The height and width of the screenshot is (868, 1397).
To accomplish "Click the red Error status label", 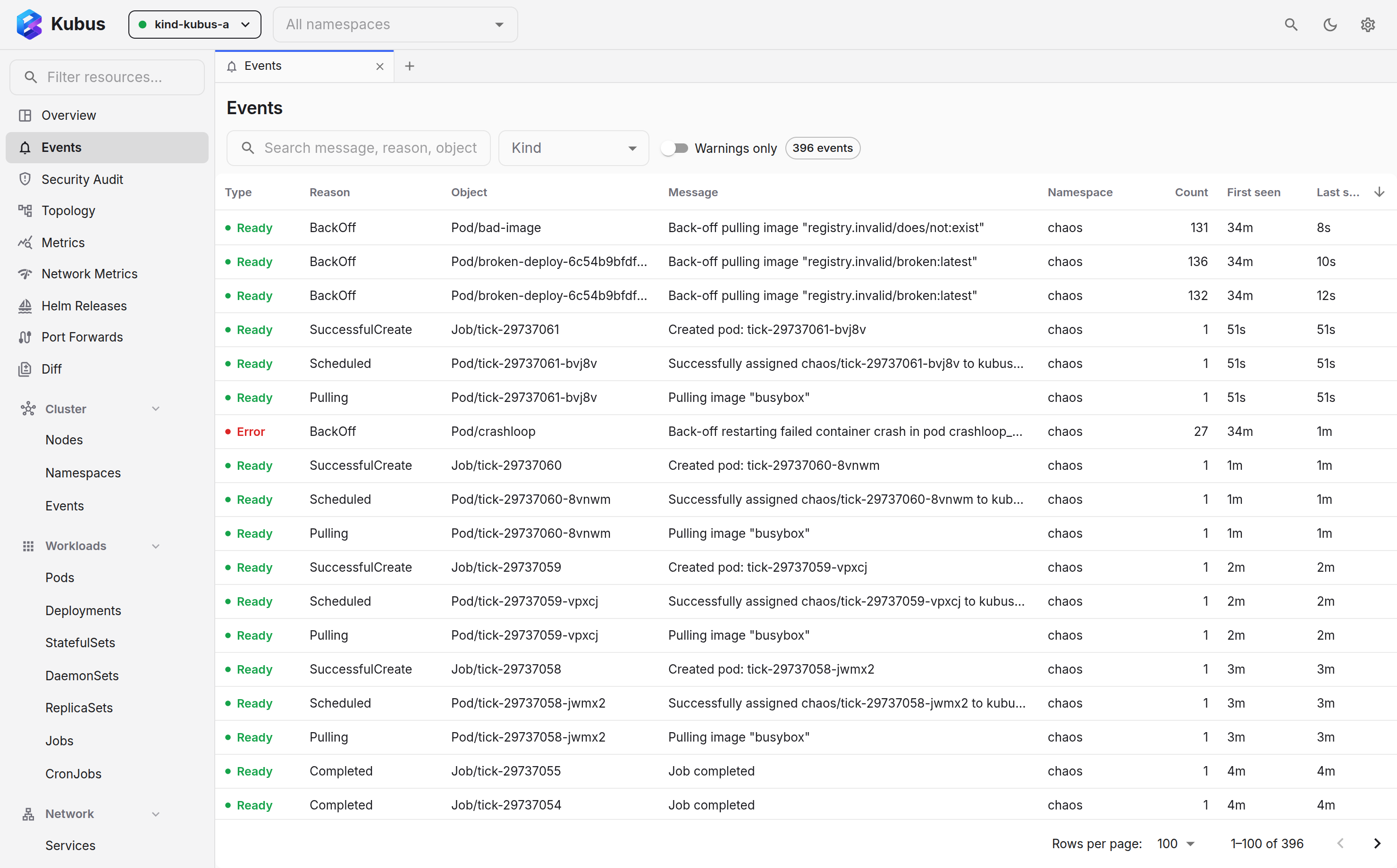I will coord(251,432).
